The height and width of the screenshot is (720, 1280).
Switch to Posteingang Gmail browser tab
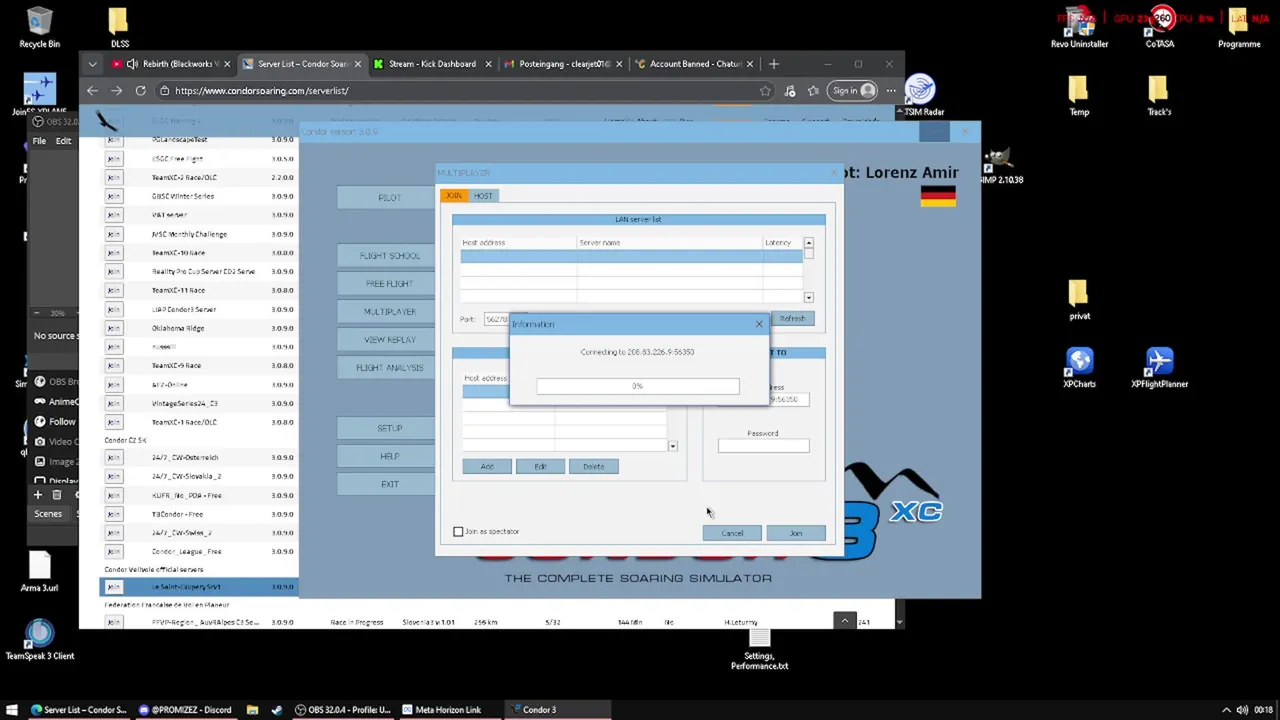point(564,64)
